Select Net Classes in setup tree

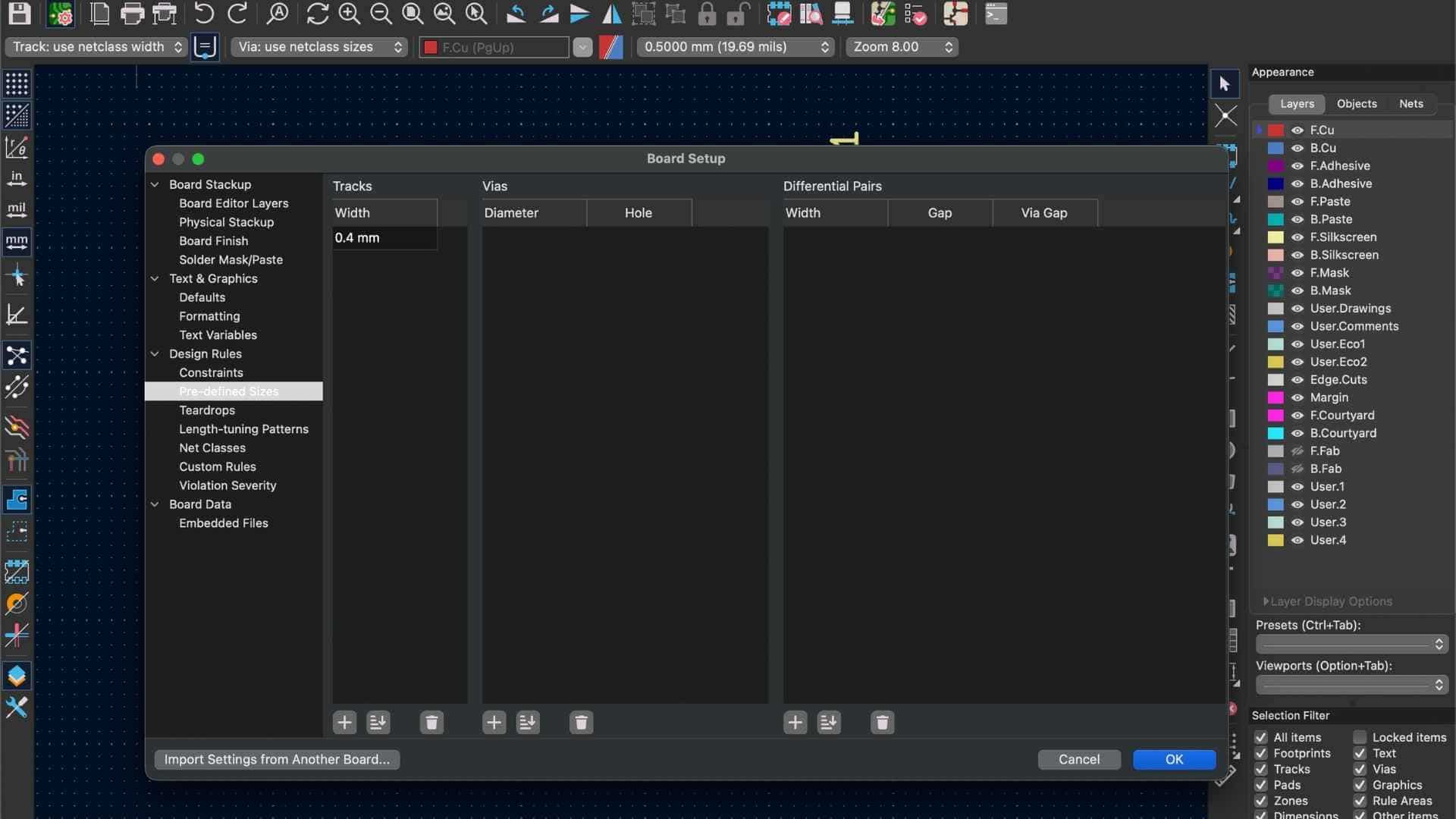pyautogui.click(x=212, y=448)
